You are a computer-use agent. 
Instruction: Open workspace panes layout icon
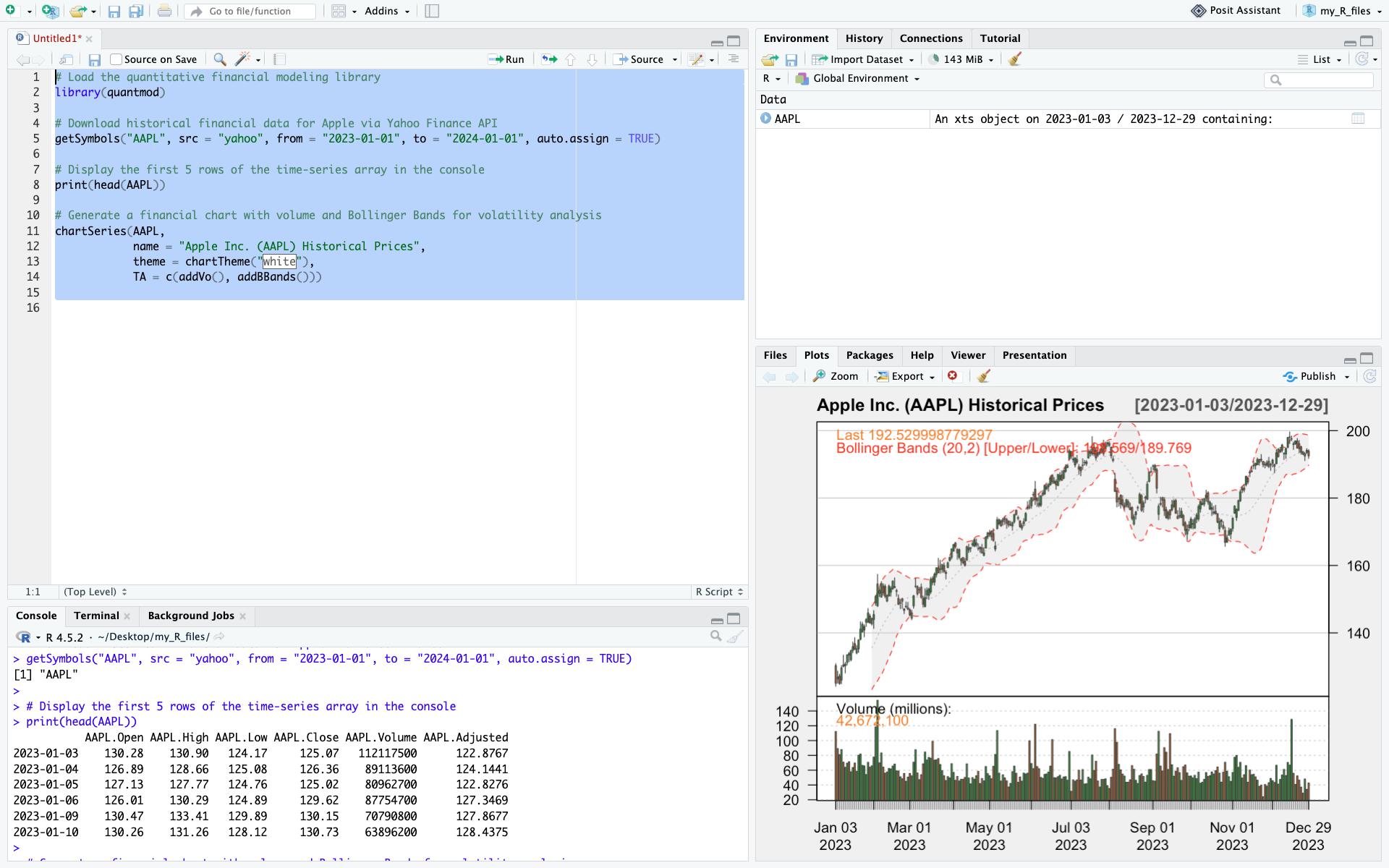point(339,11)
